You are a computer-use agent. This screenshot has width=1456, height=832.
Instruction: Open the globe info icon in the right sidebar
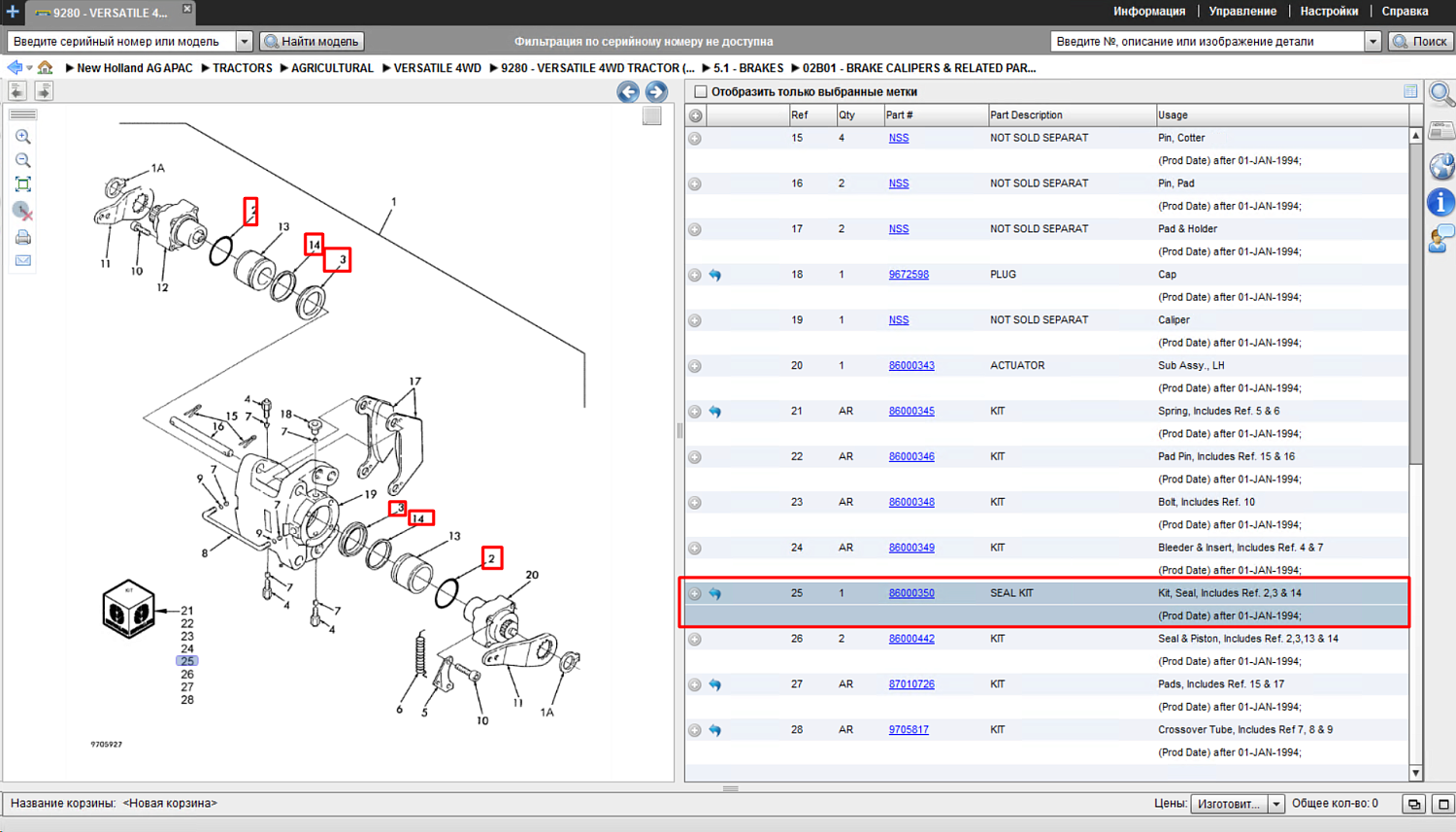[x=1441, y=166]
